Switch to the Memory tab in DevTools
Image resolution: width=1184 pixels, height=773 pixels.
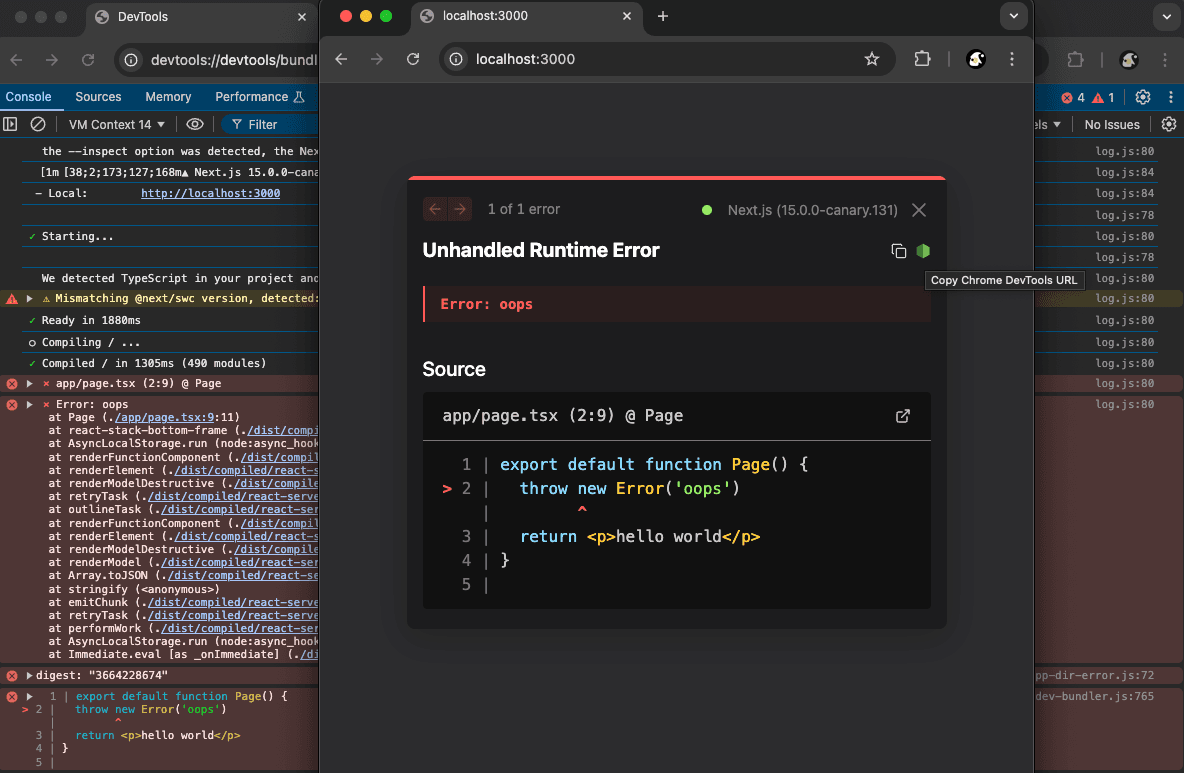[168, 97]
